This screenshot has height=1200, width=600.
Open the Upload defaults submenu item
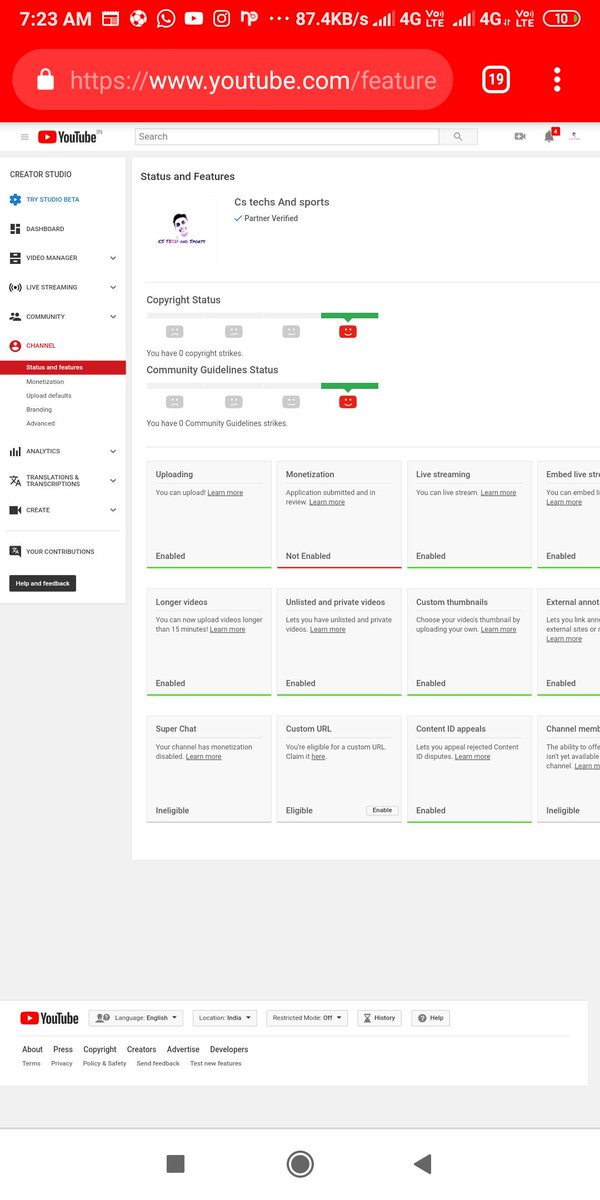click(49, 396)
